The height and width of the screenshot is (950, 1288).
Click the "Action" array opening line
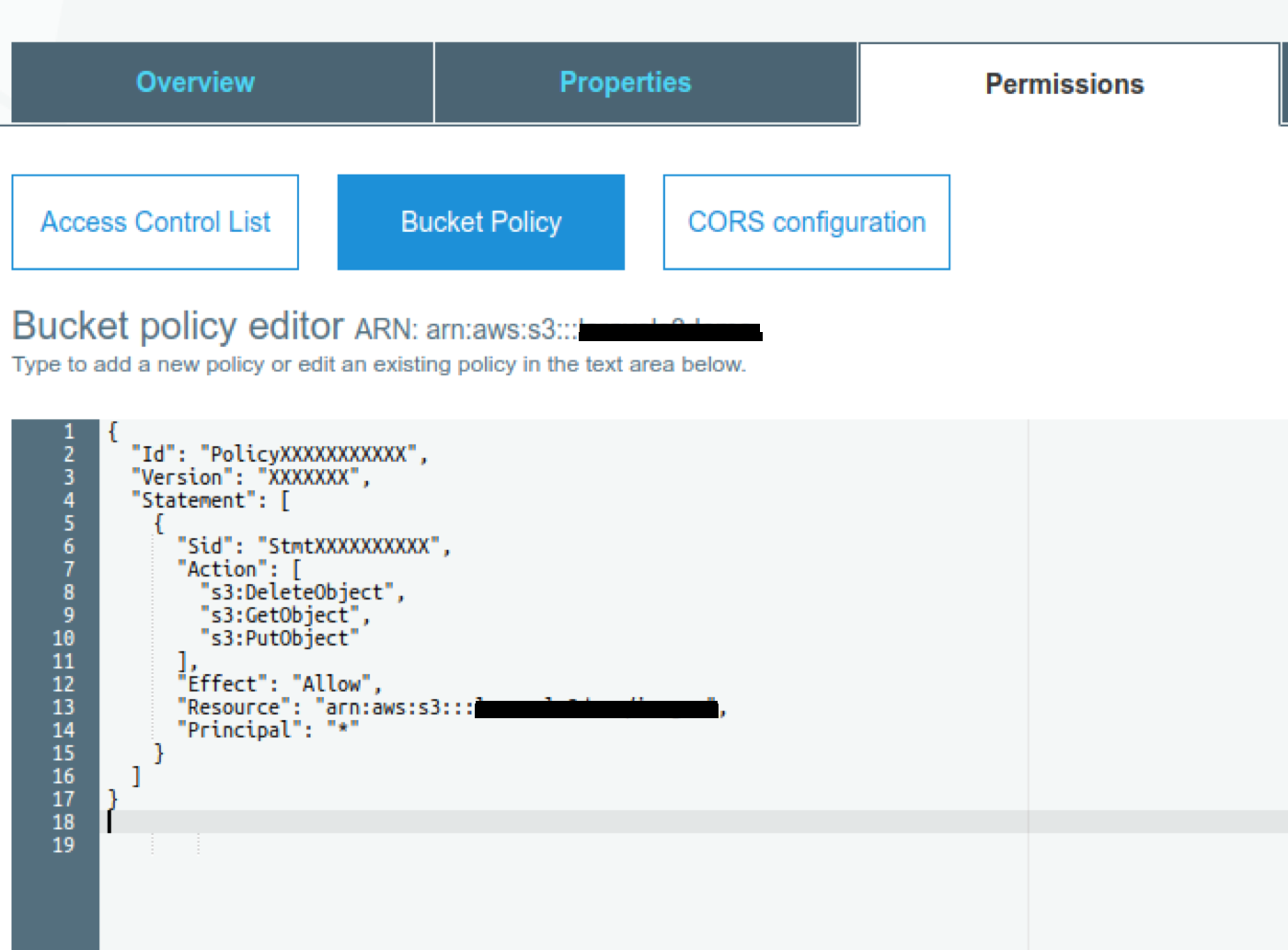point(239,569)
